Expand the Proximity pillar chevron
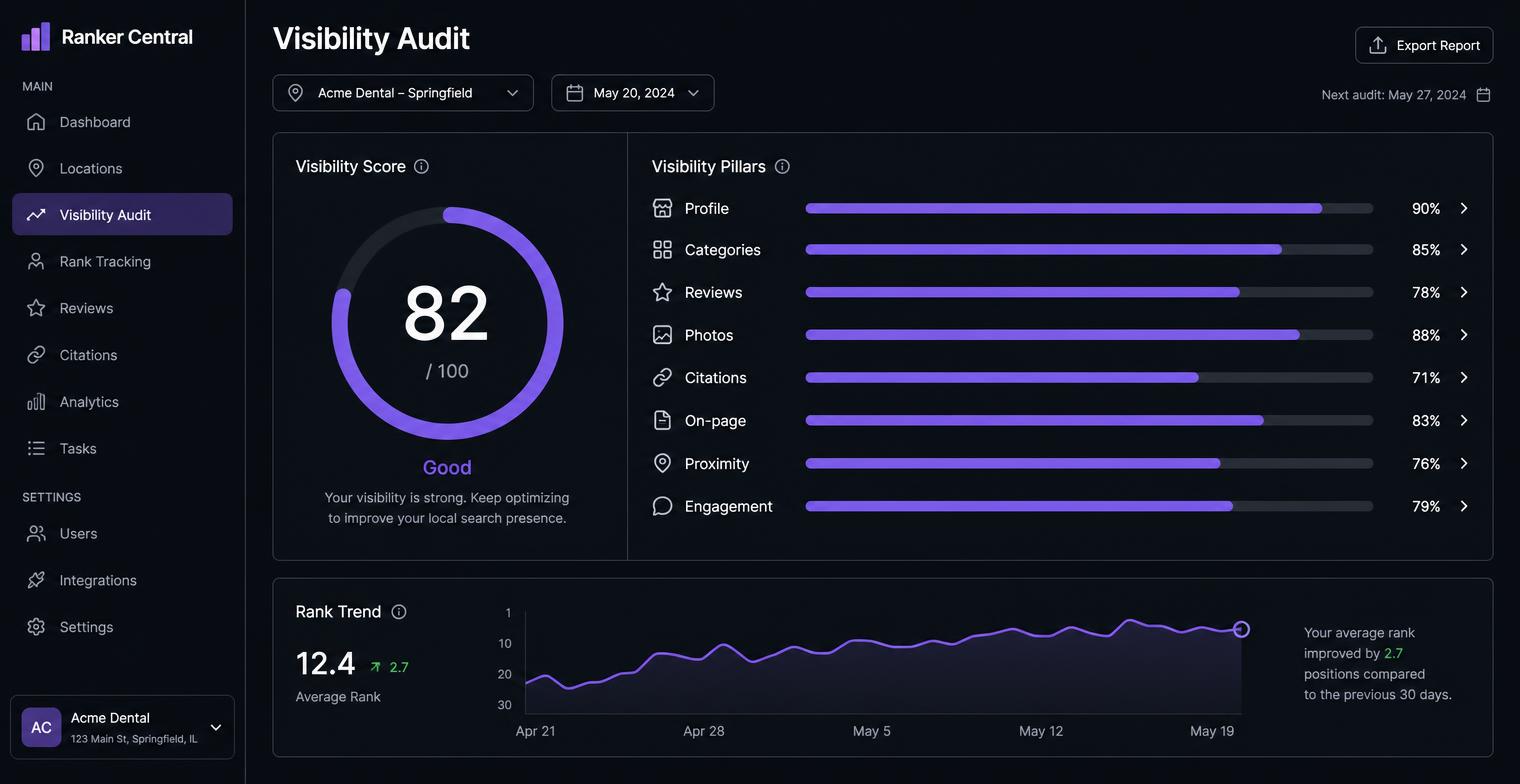The image size is (1520, 784). (x=1464, y=463)
